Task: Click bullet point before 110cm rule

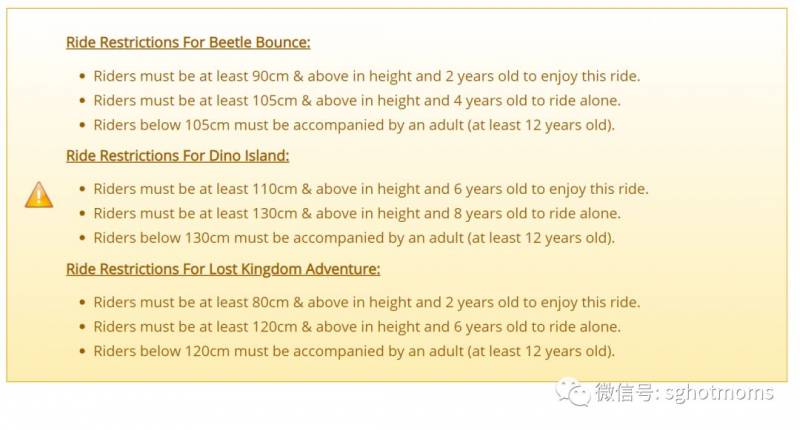Action: click(81, 189)
